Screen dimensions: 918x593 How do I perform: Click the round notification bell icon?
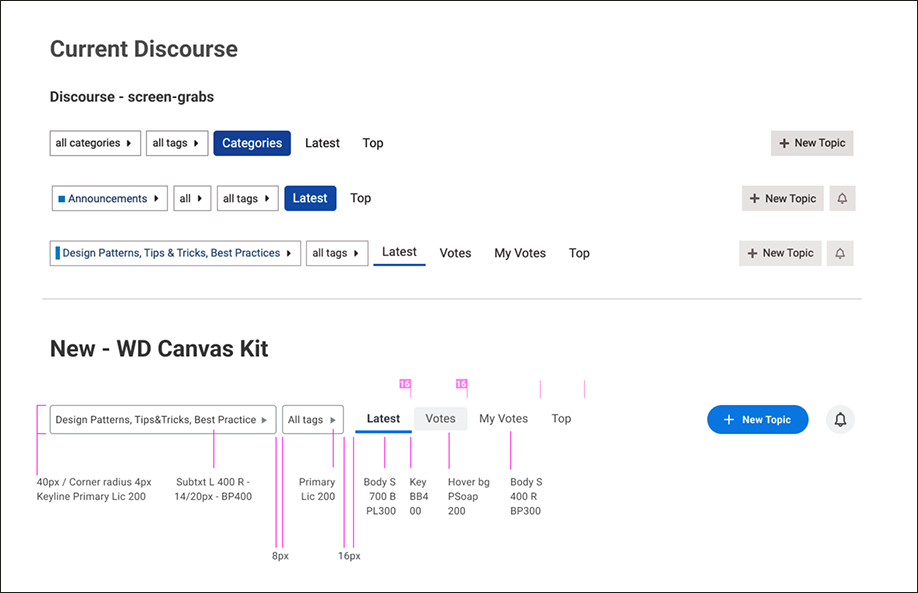coord(840,420)
